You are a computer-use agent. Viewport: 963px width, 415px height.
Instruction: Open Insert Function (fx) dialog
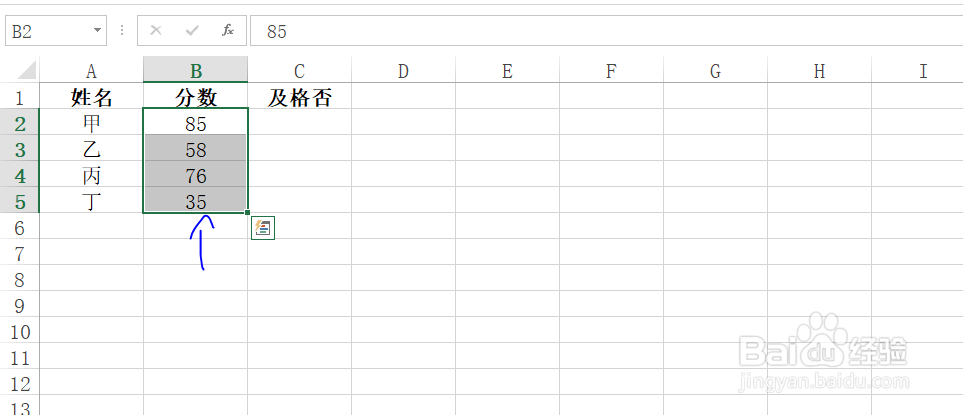[228, 31]
